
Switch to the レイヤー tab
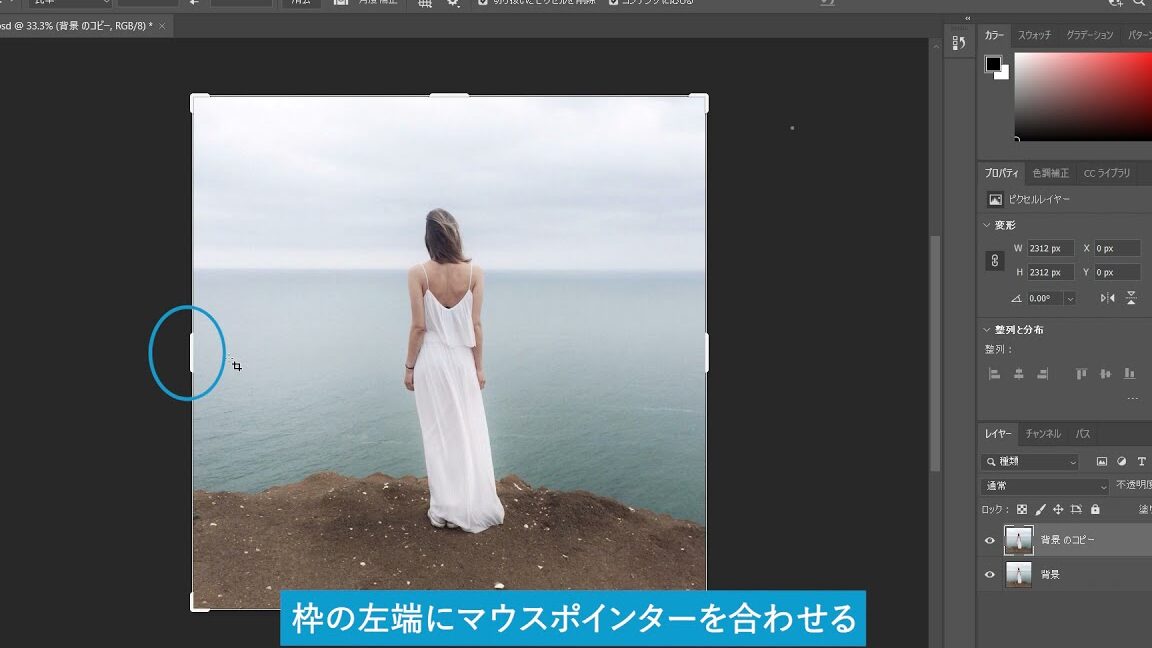(x=998, y=433)
